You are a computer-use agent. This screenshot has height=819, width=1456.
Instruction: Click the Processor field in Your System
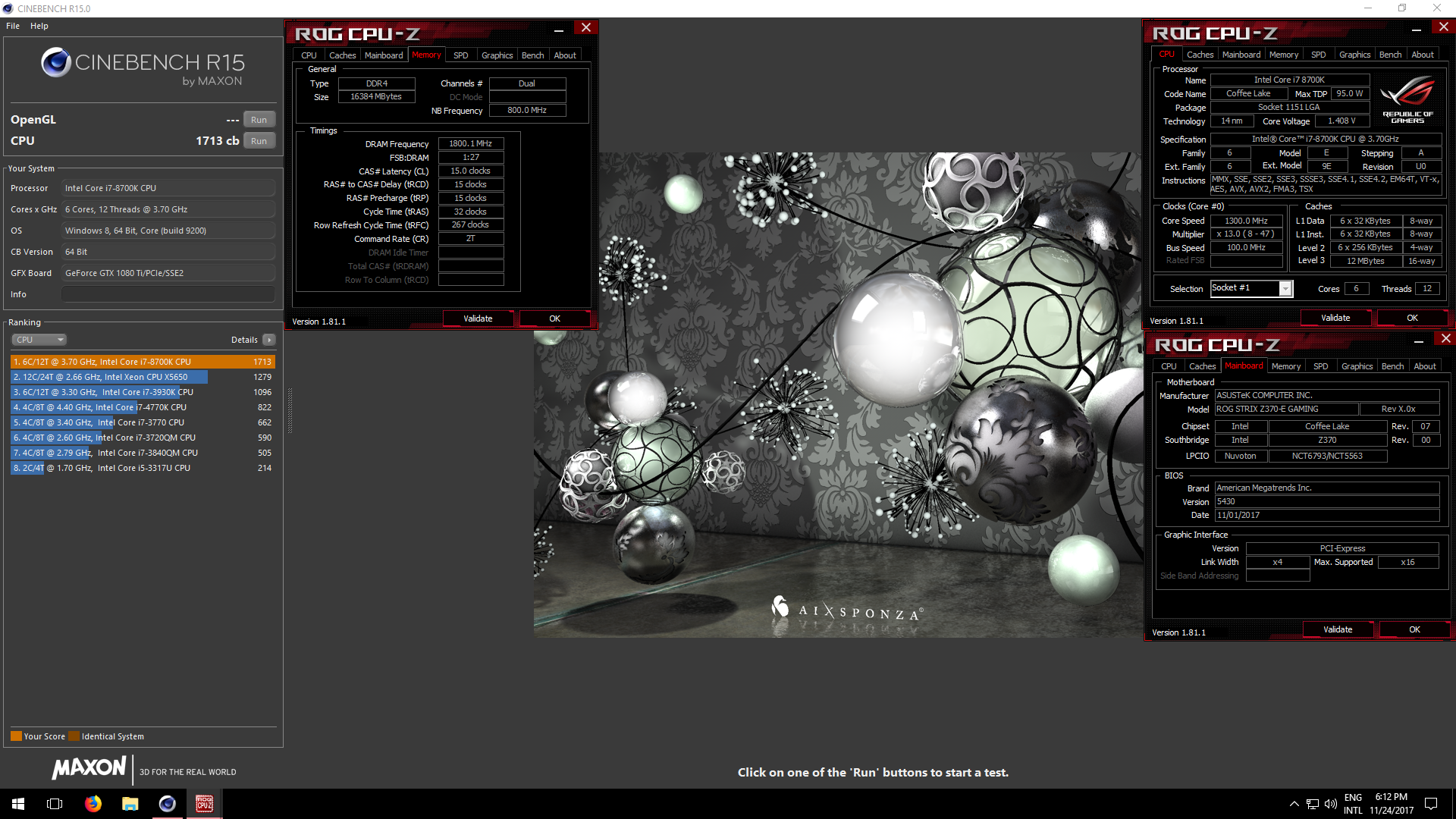(168, 188)
